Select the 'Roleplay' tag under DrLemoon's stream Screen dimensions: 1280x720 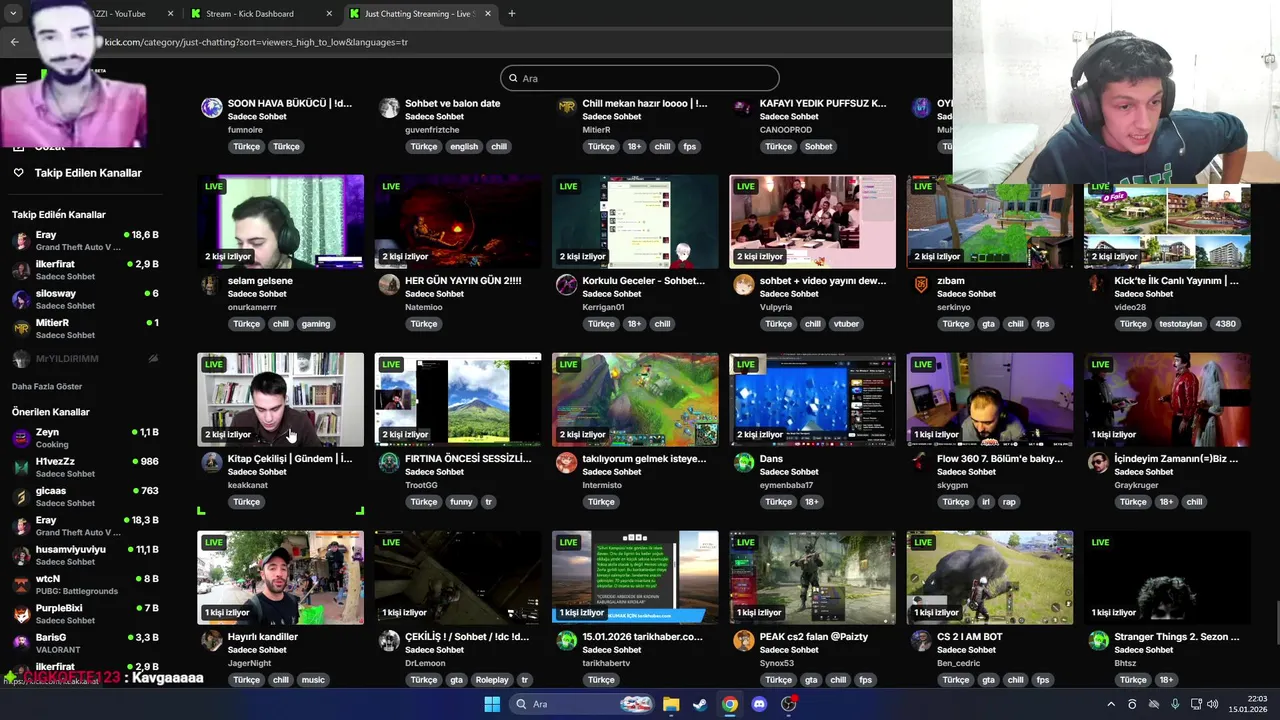click(492, 680)
